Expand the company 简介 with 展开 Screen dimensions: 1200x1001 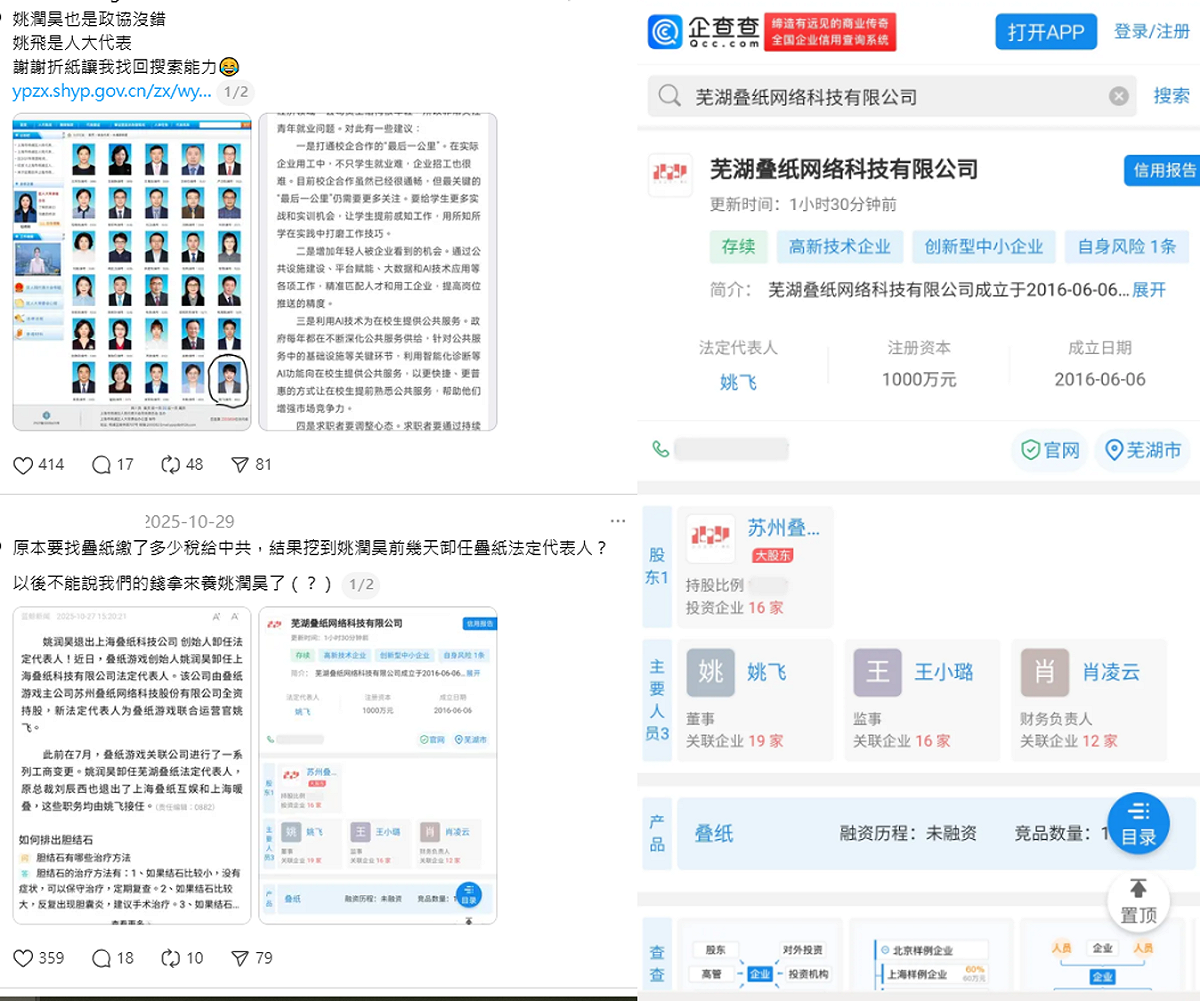click(1149, 290)
